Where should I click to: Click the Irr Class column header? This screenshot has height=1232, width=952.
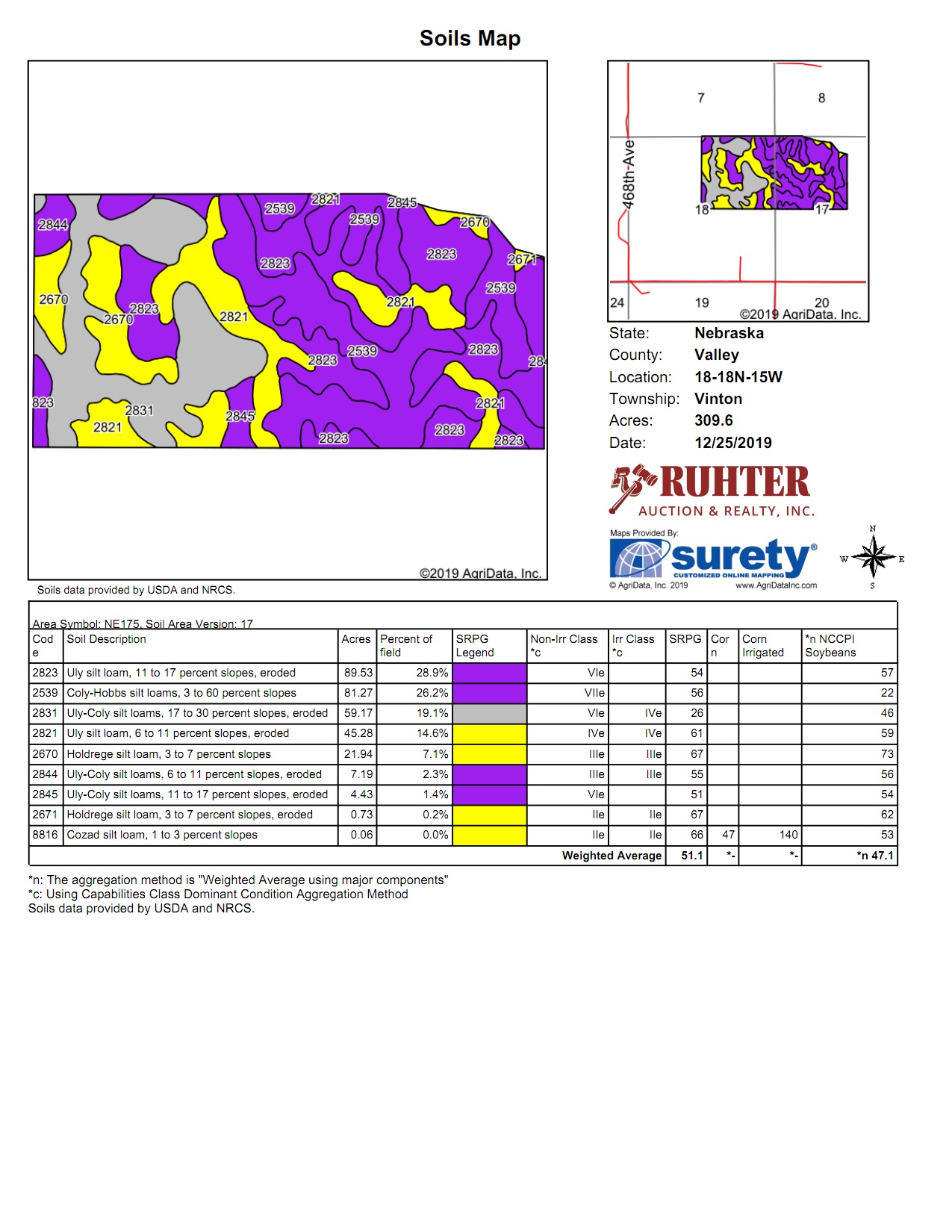tap(633, 646)
